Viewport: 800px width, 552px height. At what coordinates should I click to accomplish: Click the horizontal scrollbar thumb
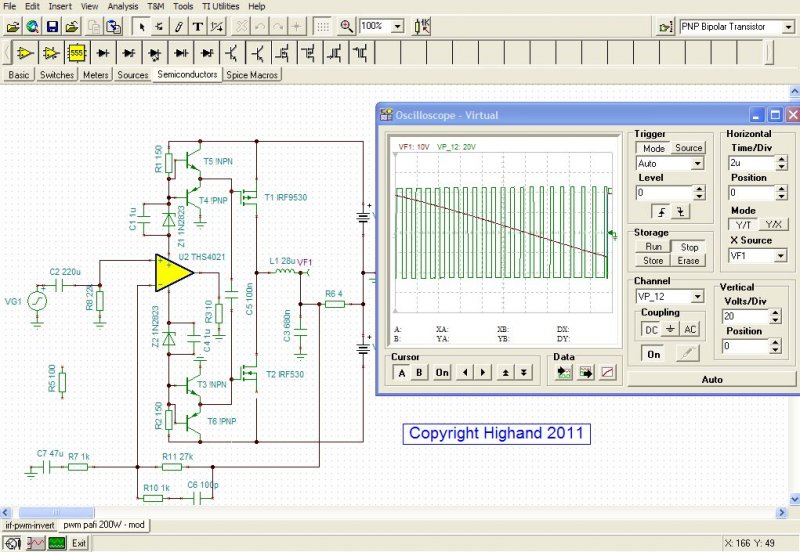[x=56, y=512]
